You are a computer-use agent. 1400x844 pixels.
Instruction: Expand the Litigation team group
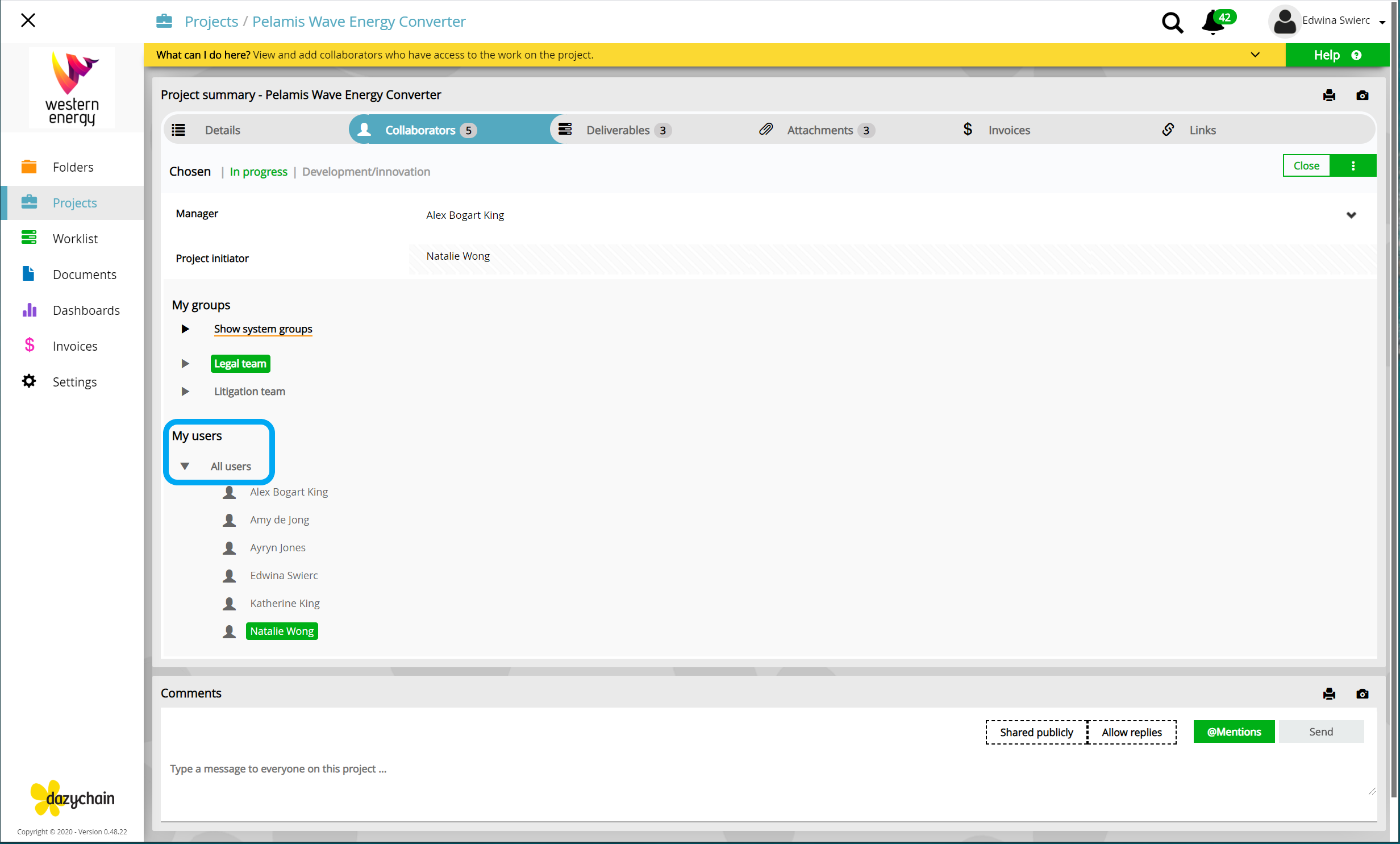pyautogui.click(x=185, y=392)
